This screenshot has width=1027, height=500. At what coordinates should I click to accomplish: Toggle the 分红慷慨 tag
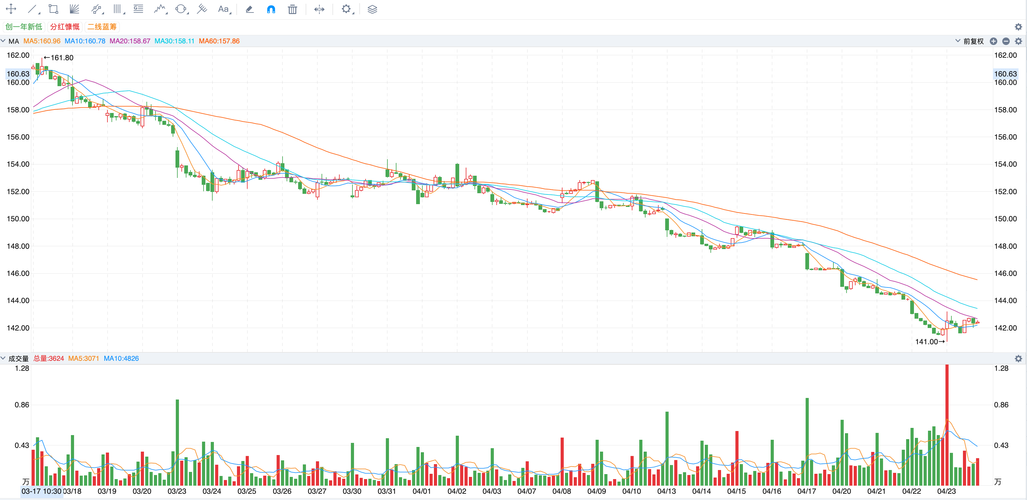[x=65, y=27]
